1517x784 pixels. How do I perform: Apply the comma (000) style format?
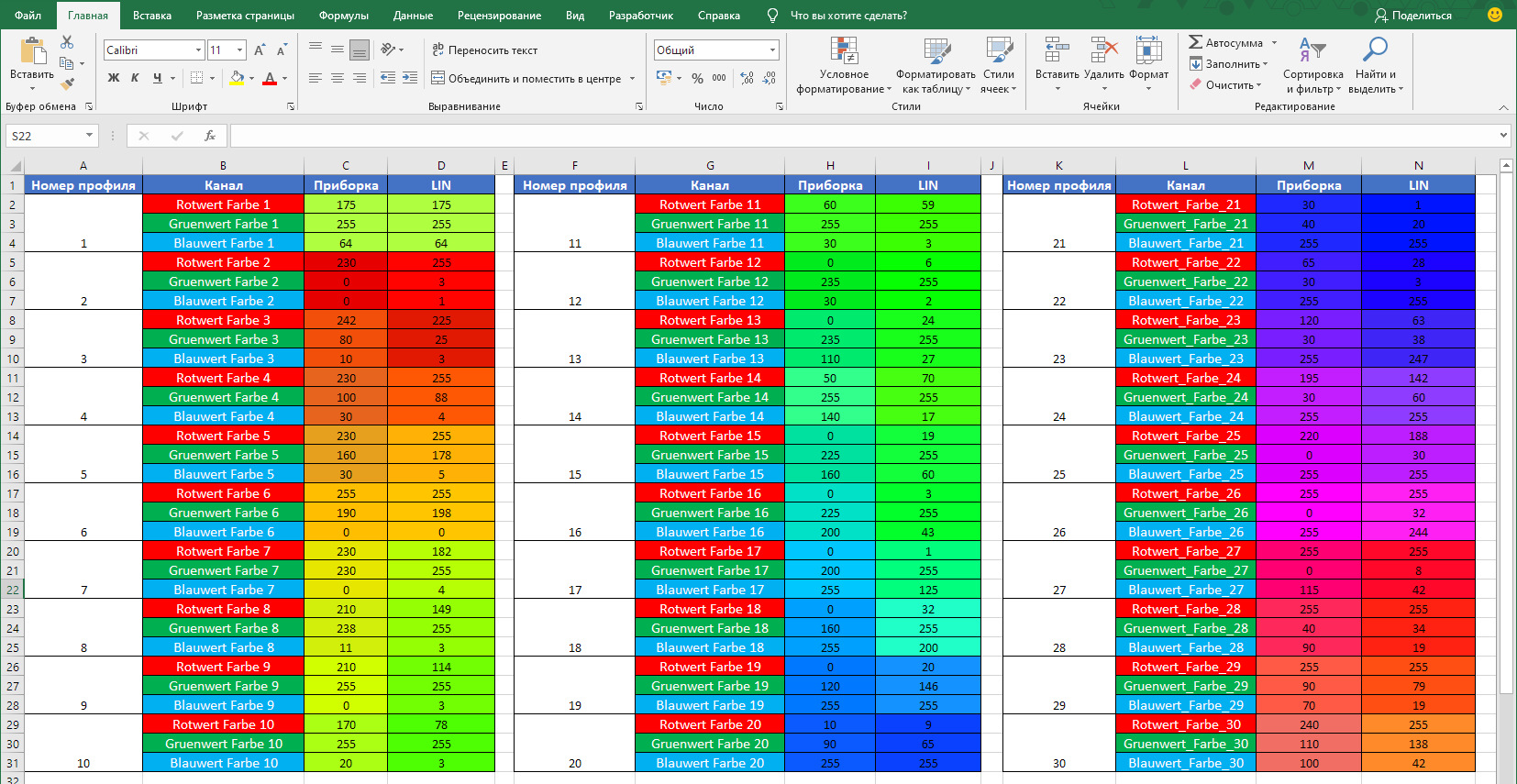pyautogui.click(x=719, y=78)
